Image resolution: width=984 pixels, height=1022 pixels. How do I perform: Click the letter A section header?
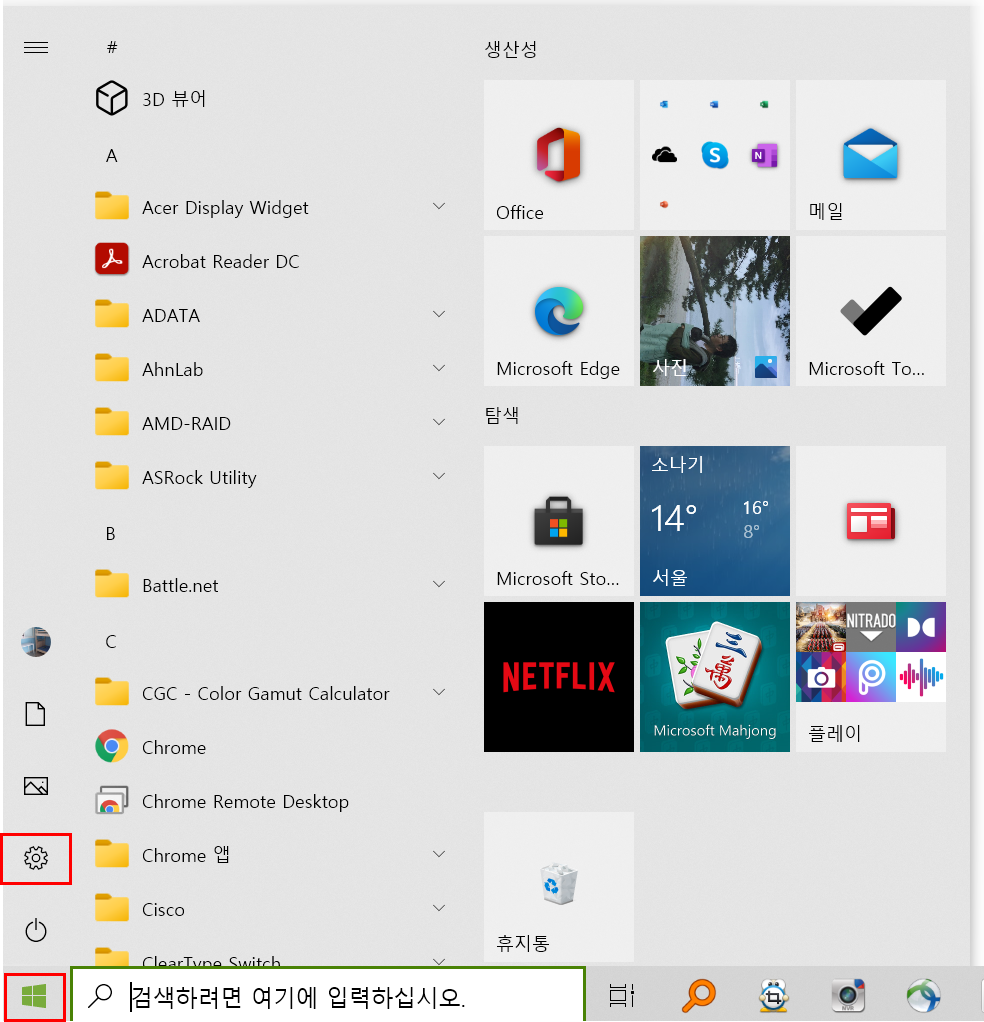111,156
